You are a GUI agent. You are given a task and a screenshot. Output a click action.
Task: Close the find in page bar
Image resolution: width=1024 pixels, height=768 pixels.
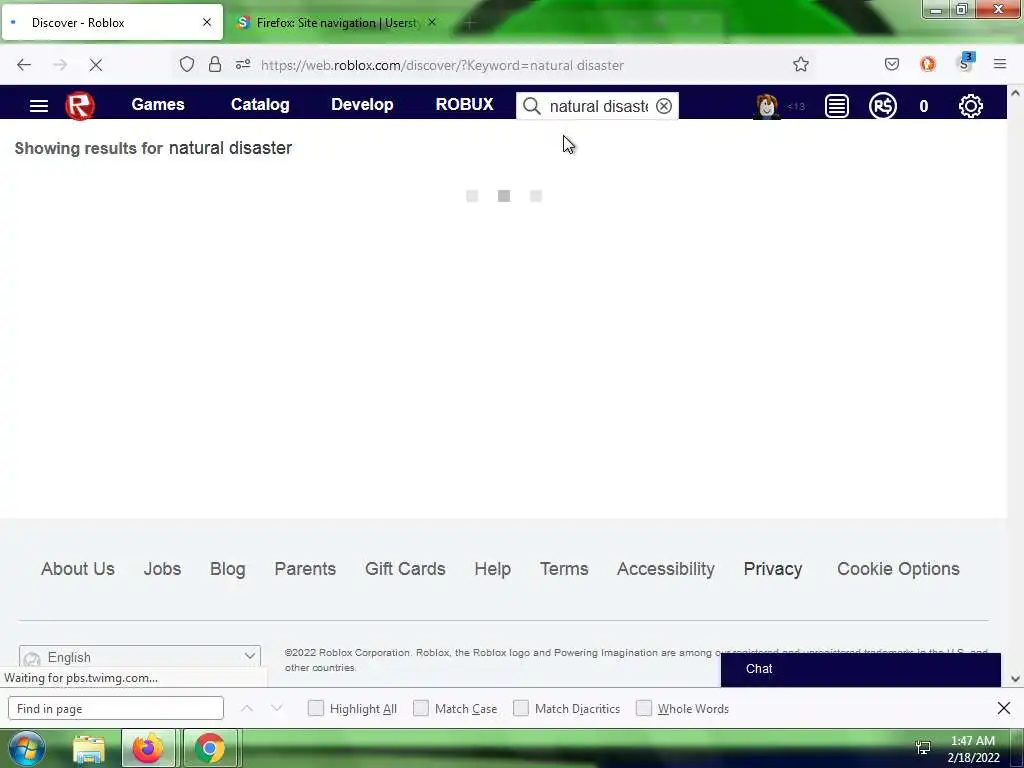coord(1004,708)
